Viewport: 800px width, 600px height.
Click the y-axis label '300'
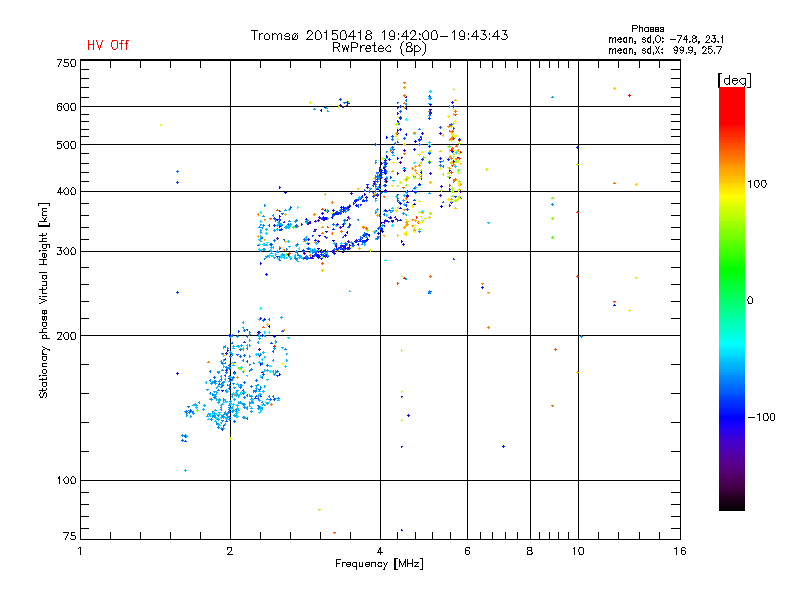pos(66,252)
